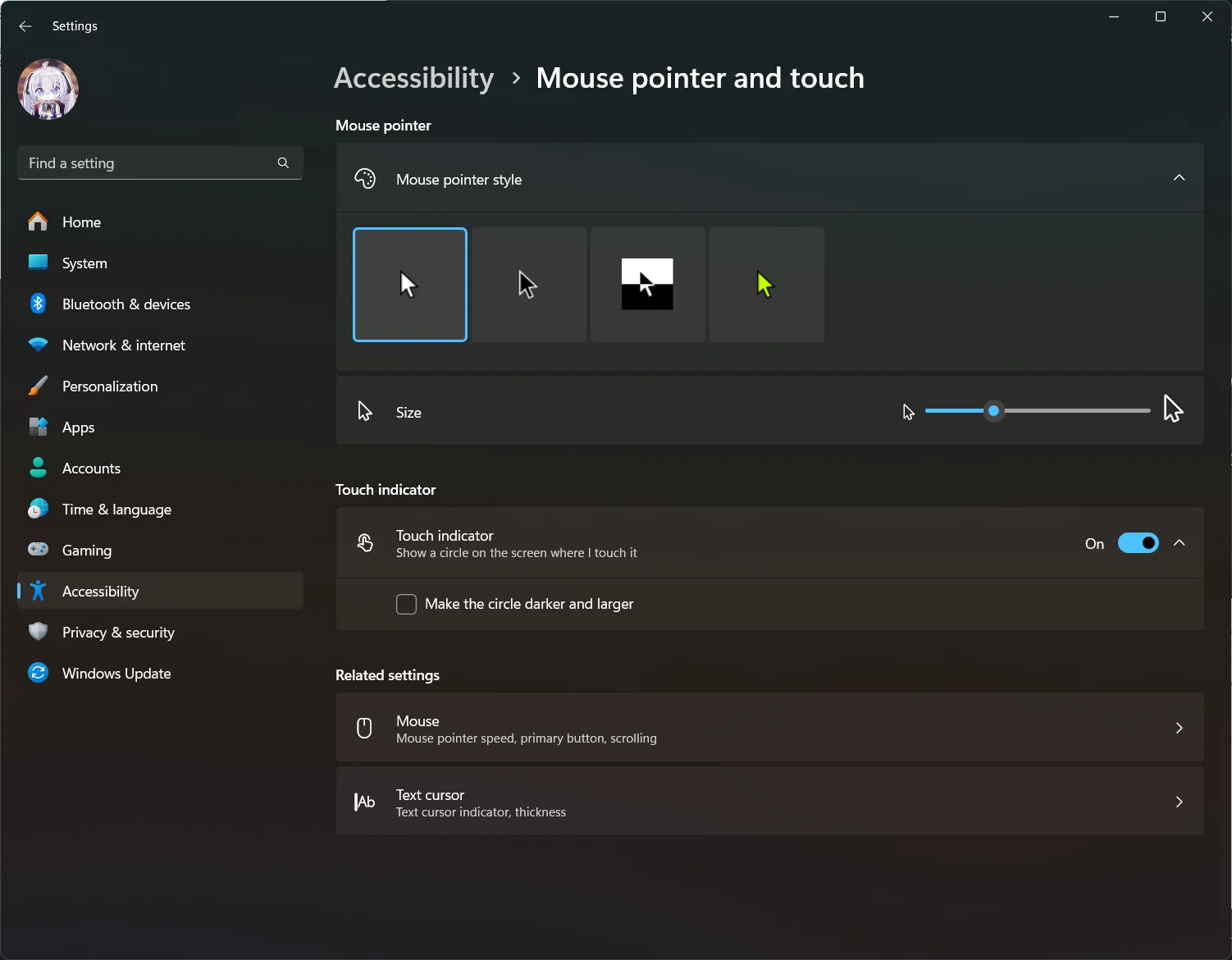This screenshot has width=1232, height=960.
Task: Click the Time & language globe icon
Action: point(38,509)
